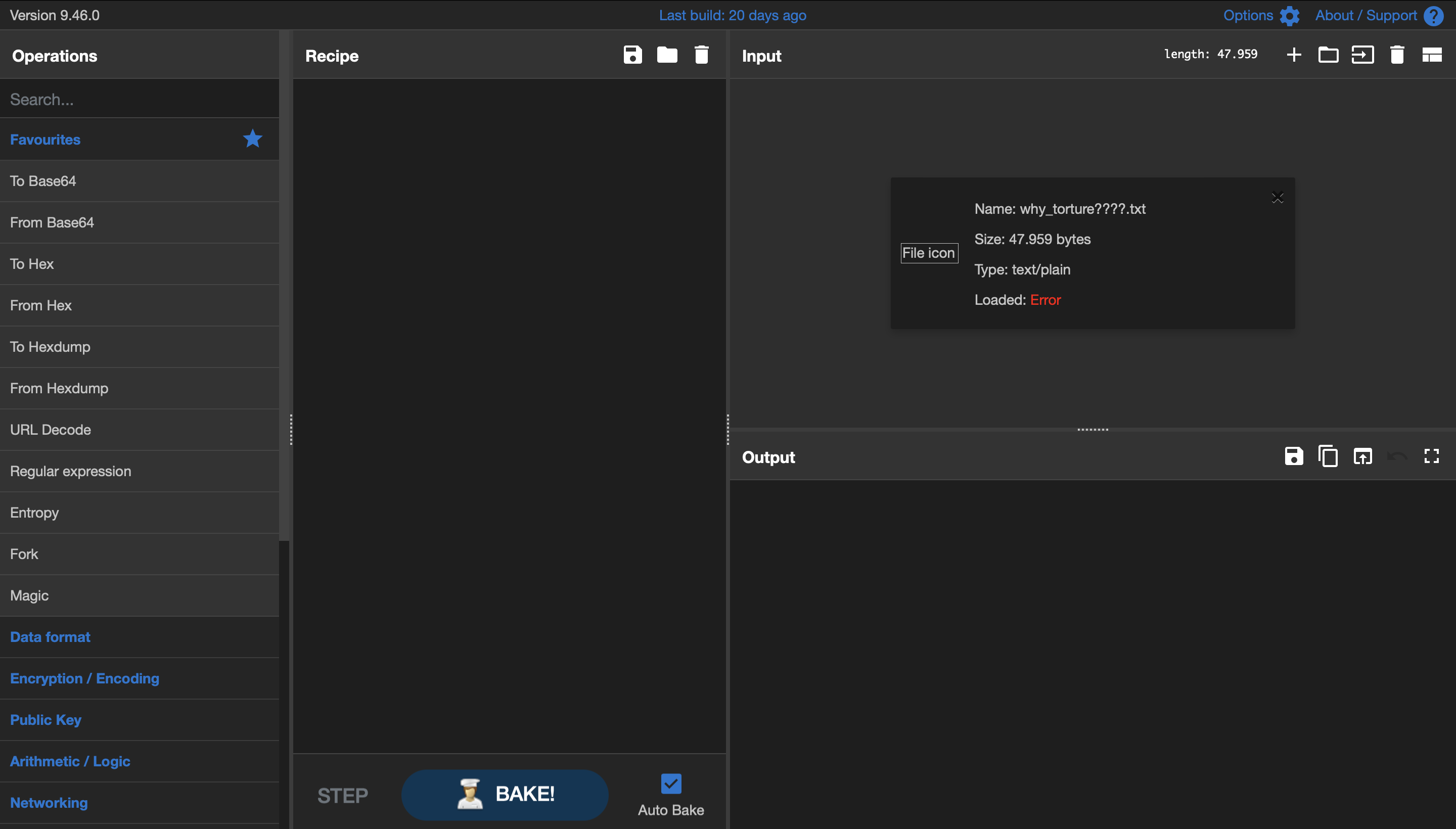Add a new input tab
Image resolution: width=1456 pixels, height=829 pixels.
[1294, 55]
